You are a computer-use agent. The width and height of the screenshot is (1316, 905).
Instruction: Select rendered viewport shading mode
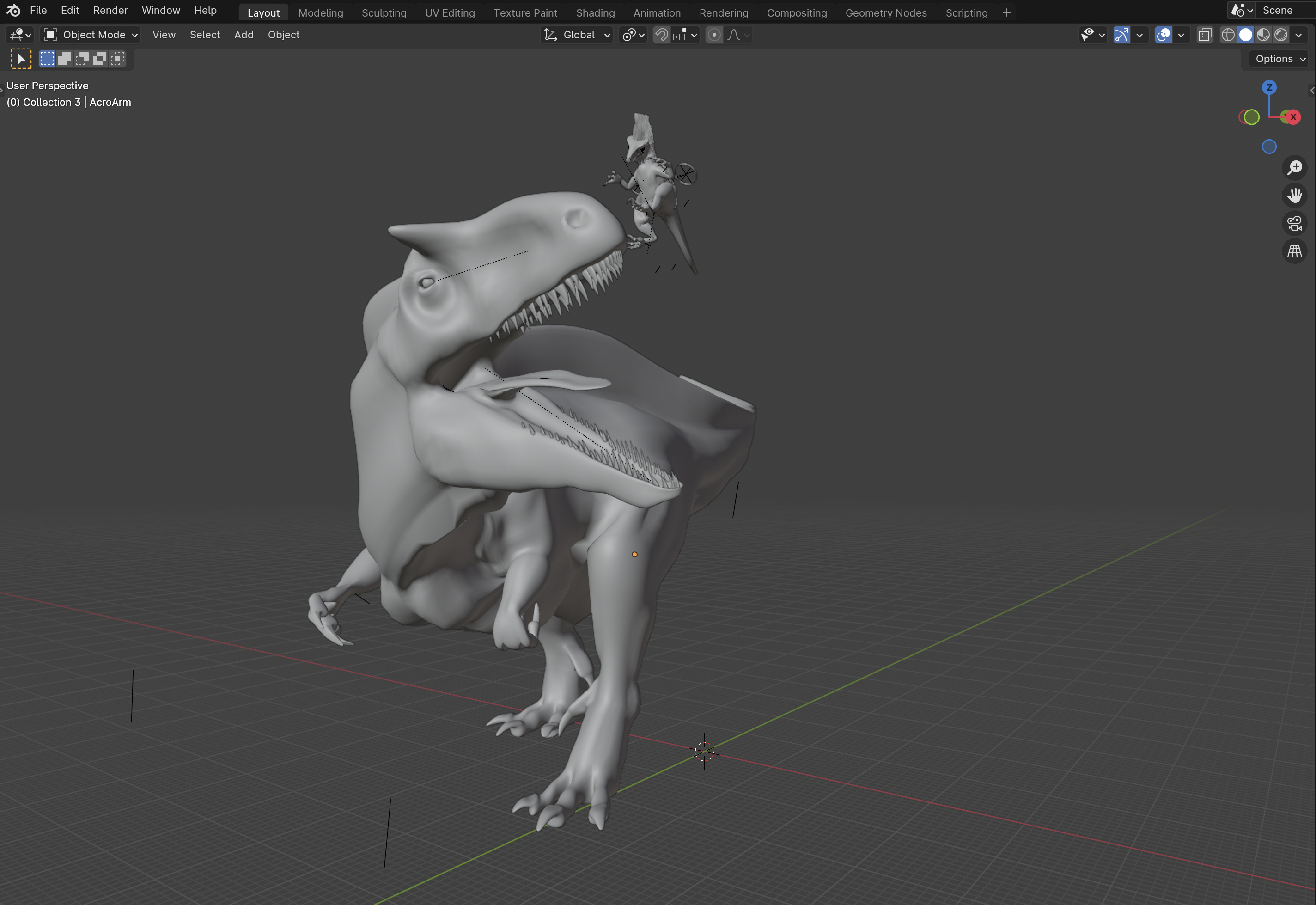(1280, 35)
